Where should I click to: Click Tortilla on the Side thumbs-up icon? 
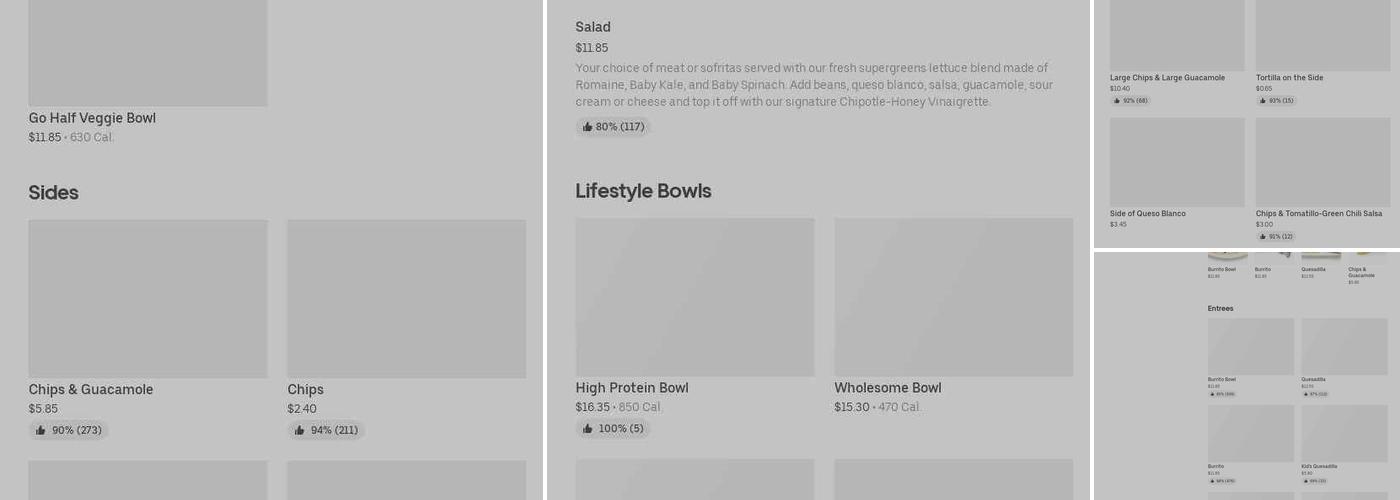point(1263,101)
